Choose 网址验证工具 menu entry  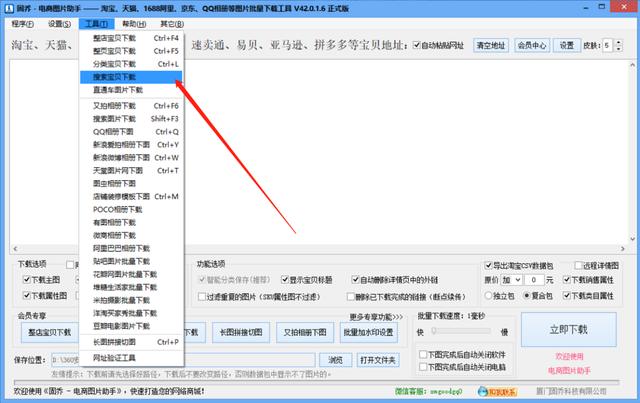point(131,358)
